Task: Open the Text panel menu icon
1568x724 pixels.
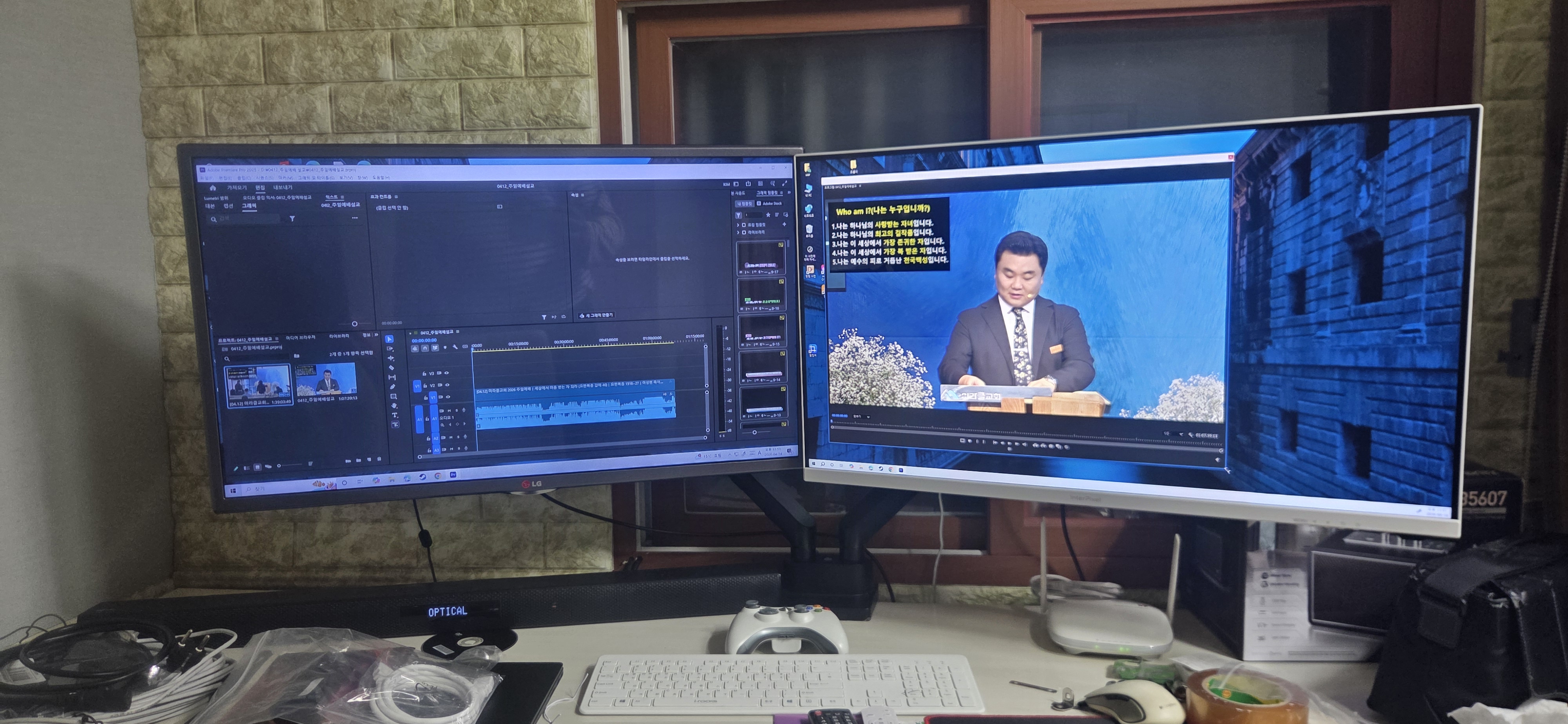Action: click(x=343, y=197)
